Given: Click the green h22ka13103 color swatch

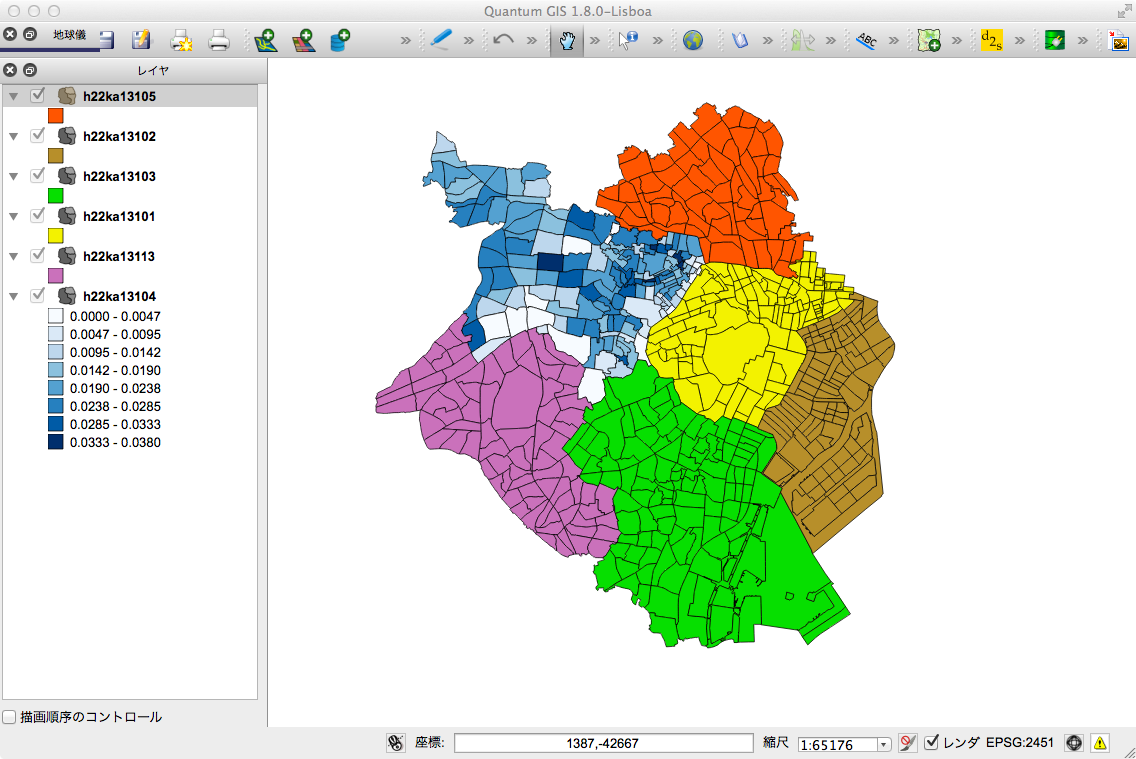Looking at the screenshot, I should tap(56, 195).
